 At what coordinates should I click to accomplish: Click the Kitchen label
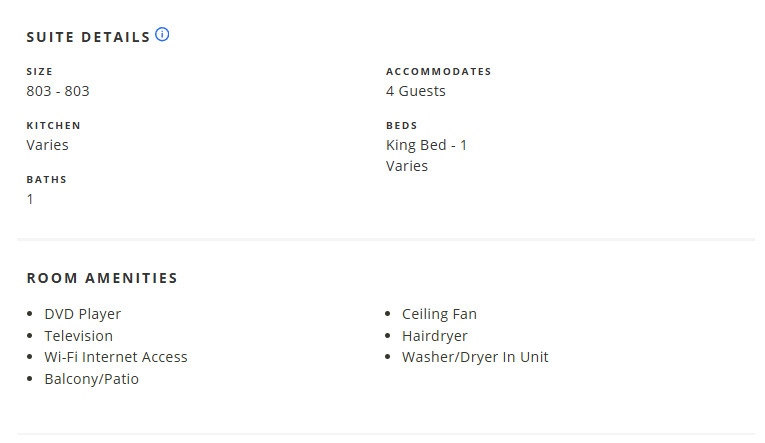point(54,125)
